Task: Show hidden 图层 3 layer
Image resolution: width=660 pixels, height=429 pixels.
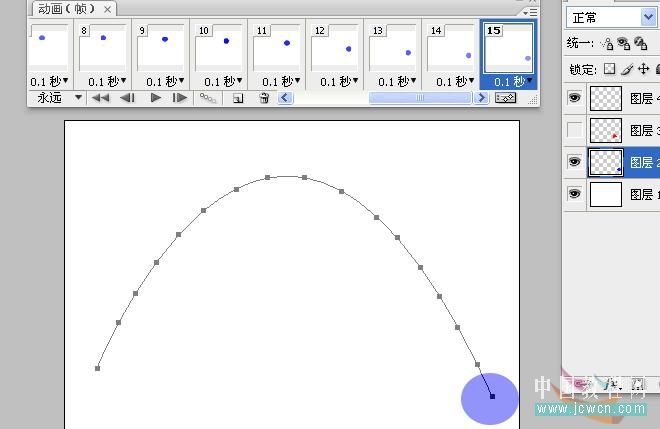Action: pyautogui.click(x=575, y=130)
